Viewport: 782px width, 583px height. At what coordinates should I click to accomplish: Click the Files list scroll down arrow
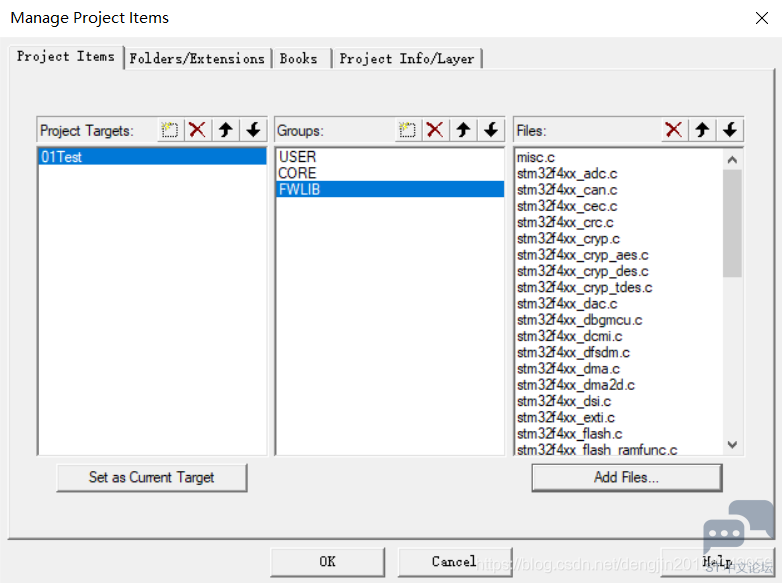pos(732,444)
